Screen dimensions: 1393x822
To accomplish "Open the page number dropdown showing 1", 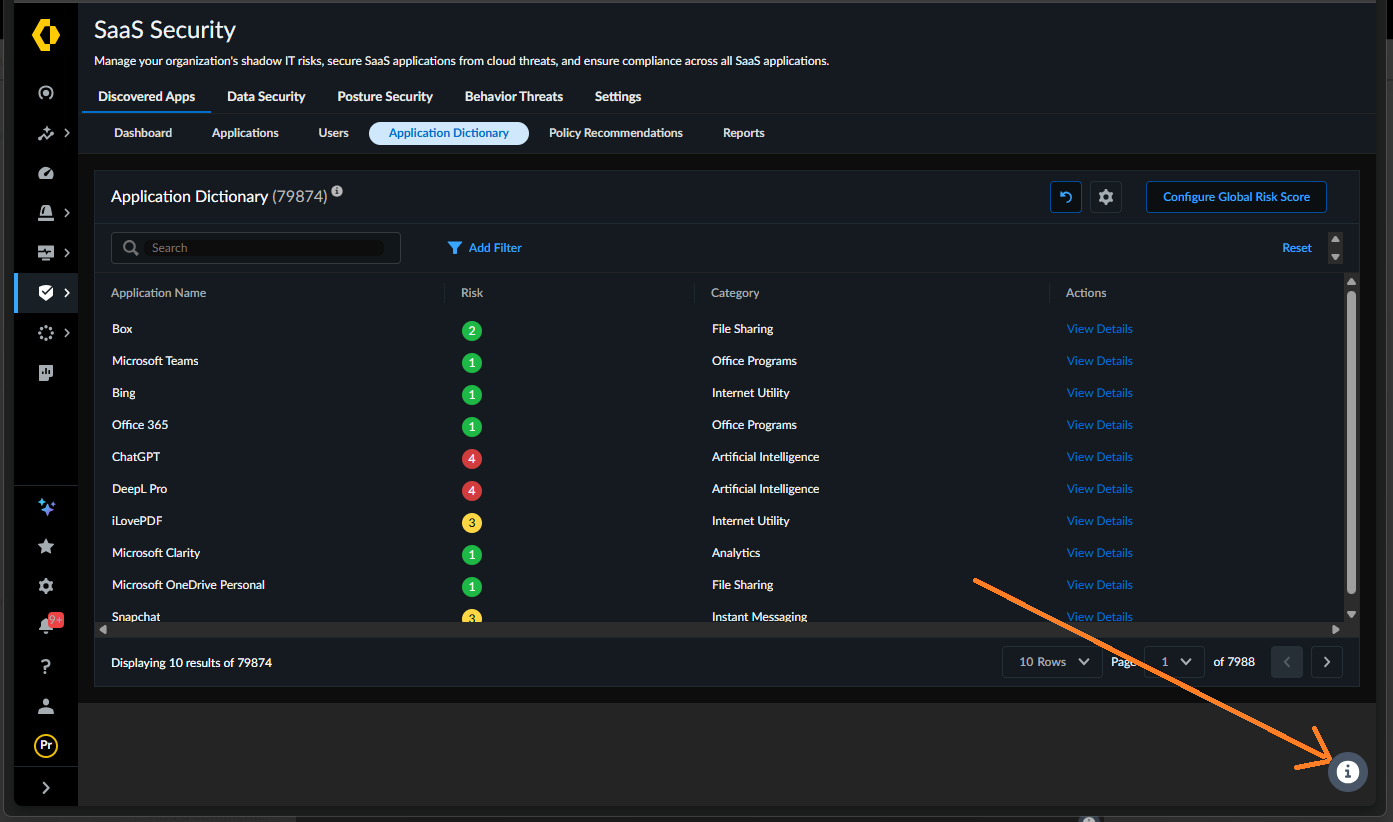I will (x=1174, y=662).
